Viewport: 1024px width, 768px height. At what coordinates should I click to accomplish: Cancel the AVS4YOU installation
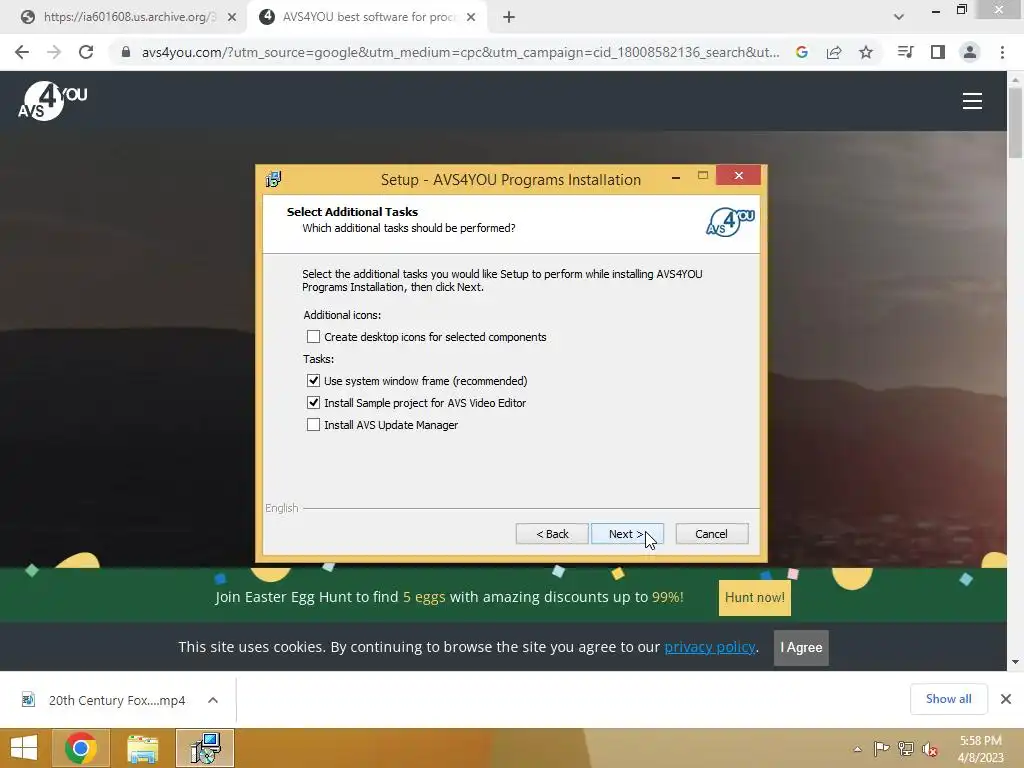pyautogui.click(x=712, y=534)
